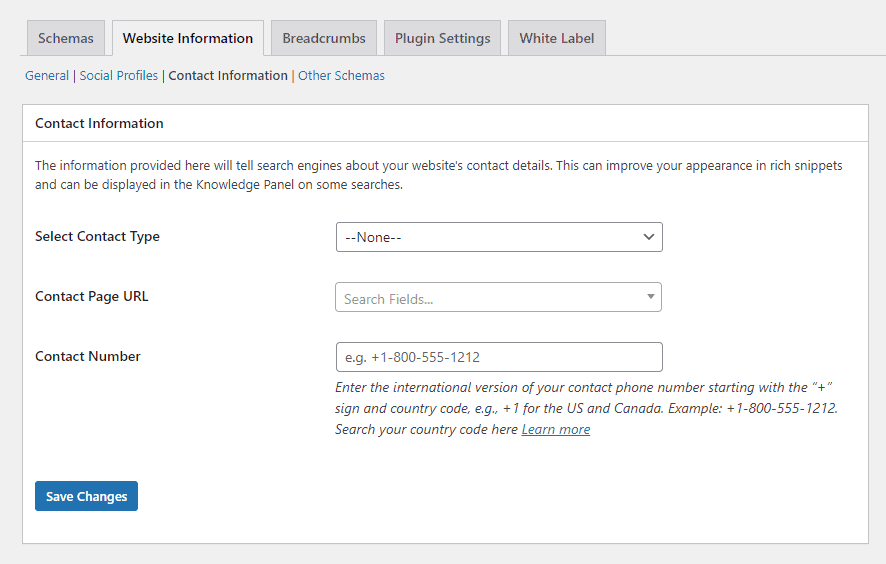Click the Contact Number field label
Viewport: 886px width, 564px height.
[x=88, y=357]
